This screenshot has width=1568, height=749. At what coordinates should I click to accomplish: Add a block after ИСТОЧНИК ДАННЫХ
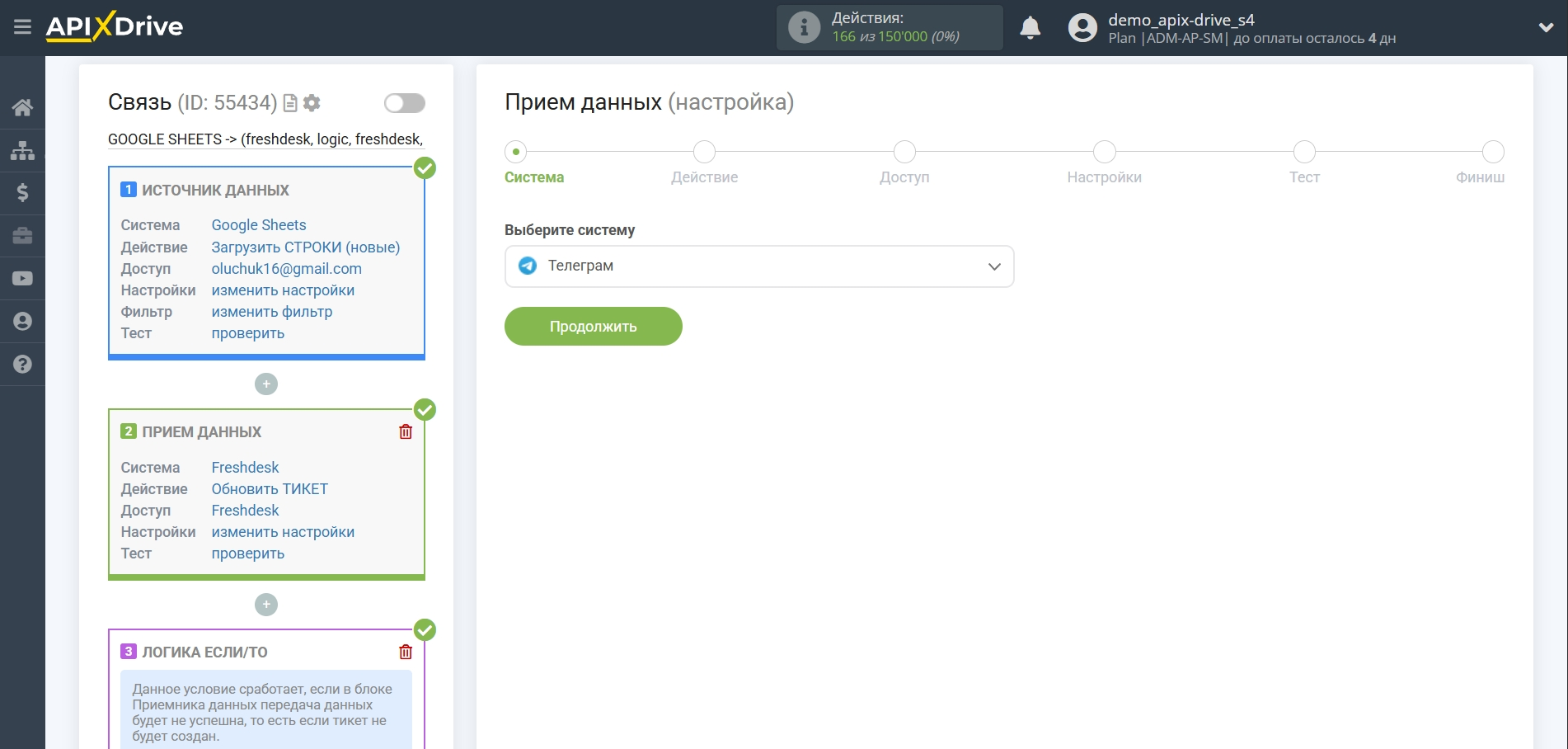click(266, 384)
